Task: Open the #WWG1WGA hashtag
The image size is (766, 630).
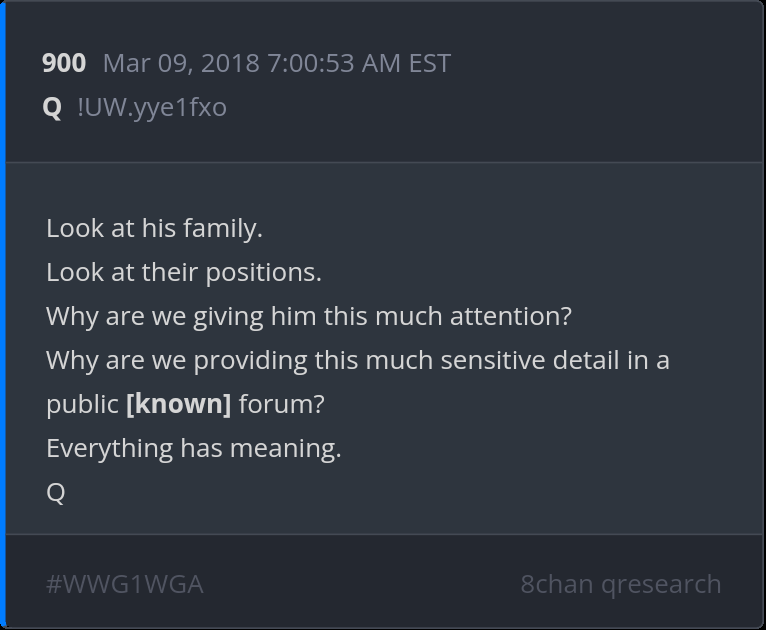Action: pos(125,584)
